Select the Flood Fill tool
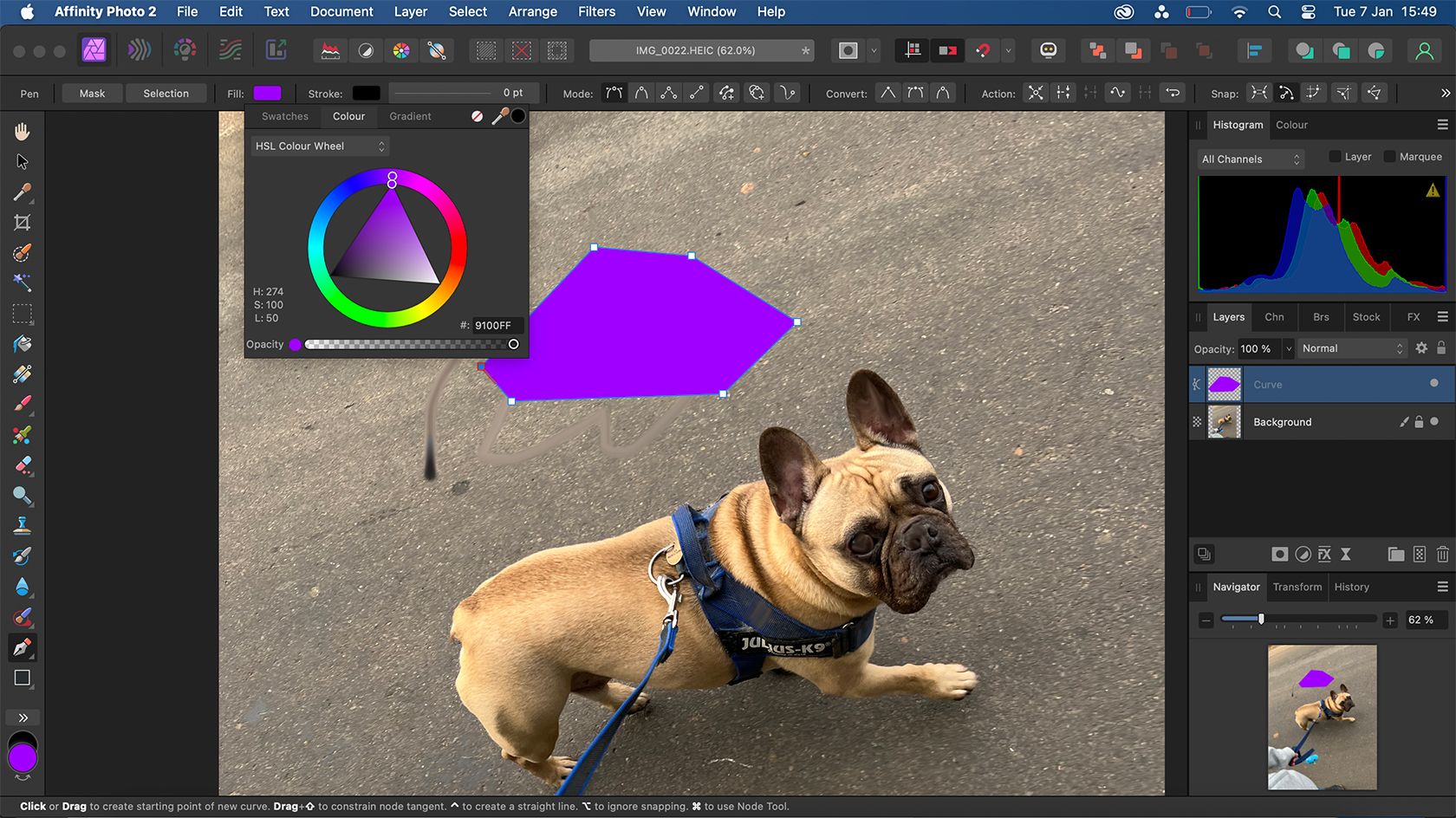1456x818 pixels. click(23, 344)
